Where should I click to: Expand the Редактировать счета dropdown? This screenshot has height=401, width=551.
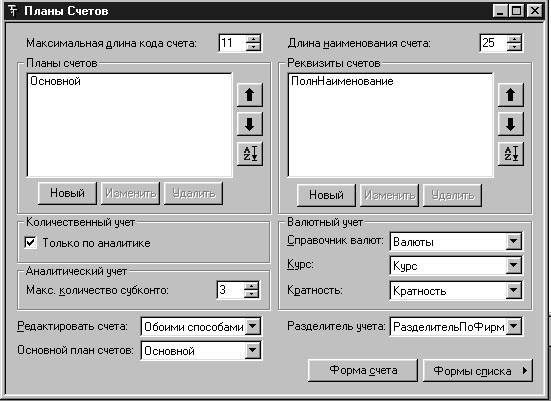click(252, 326)
